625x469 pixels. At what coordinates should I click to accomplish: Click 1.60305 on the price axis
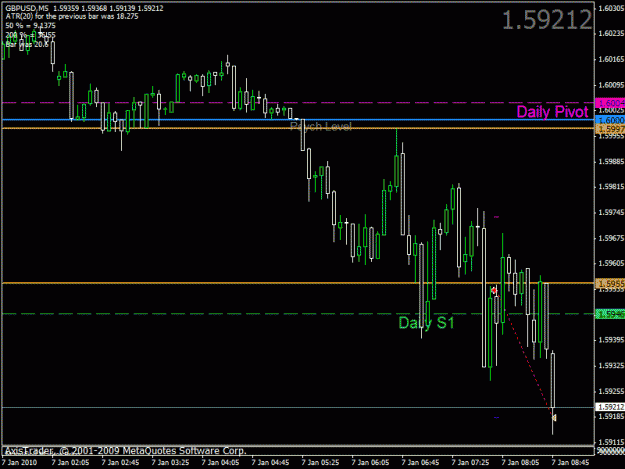(611, 8)
